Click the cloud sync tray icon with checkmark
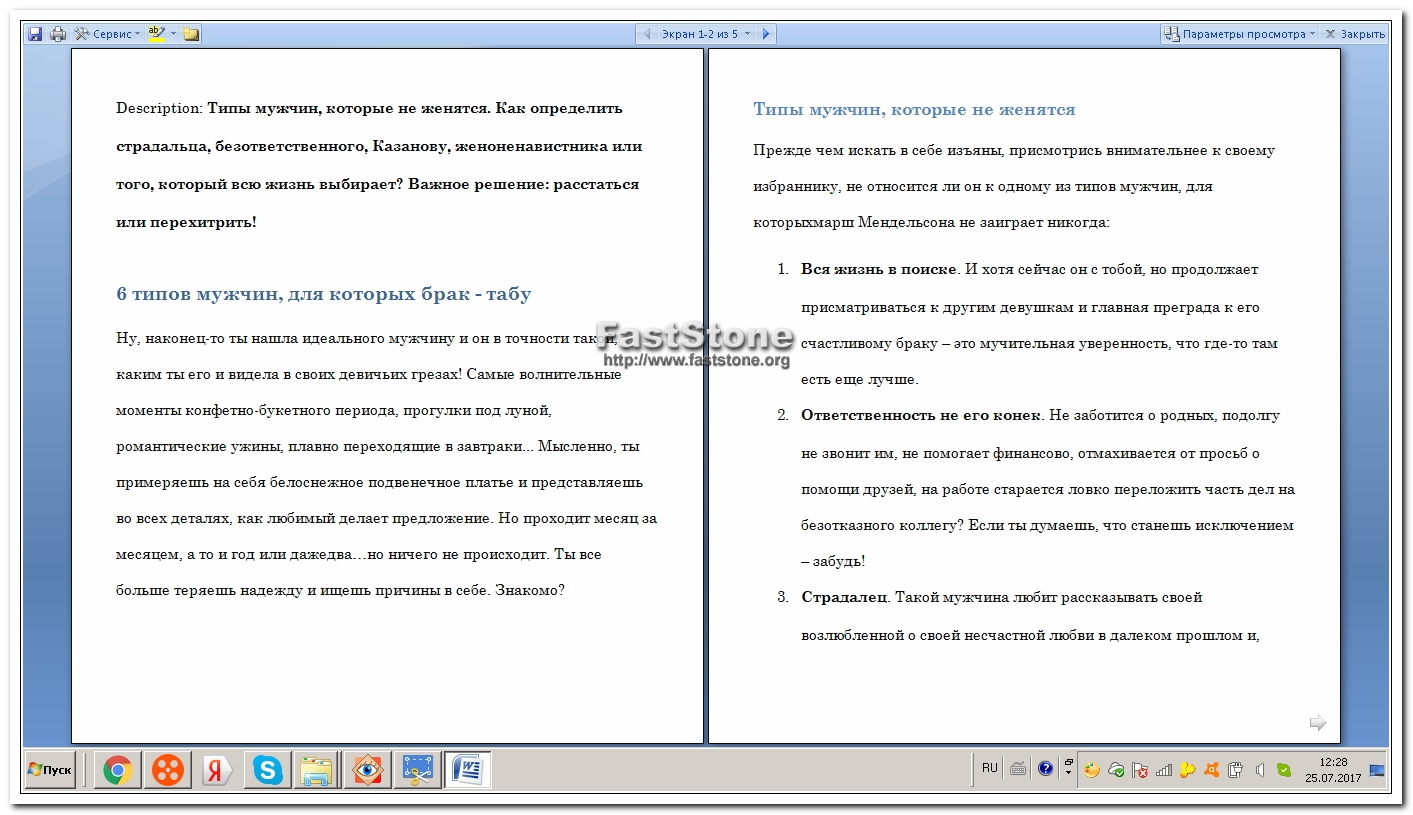This screenshot has height=815, width=1413. point(1116,770)
